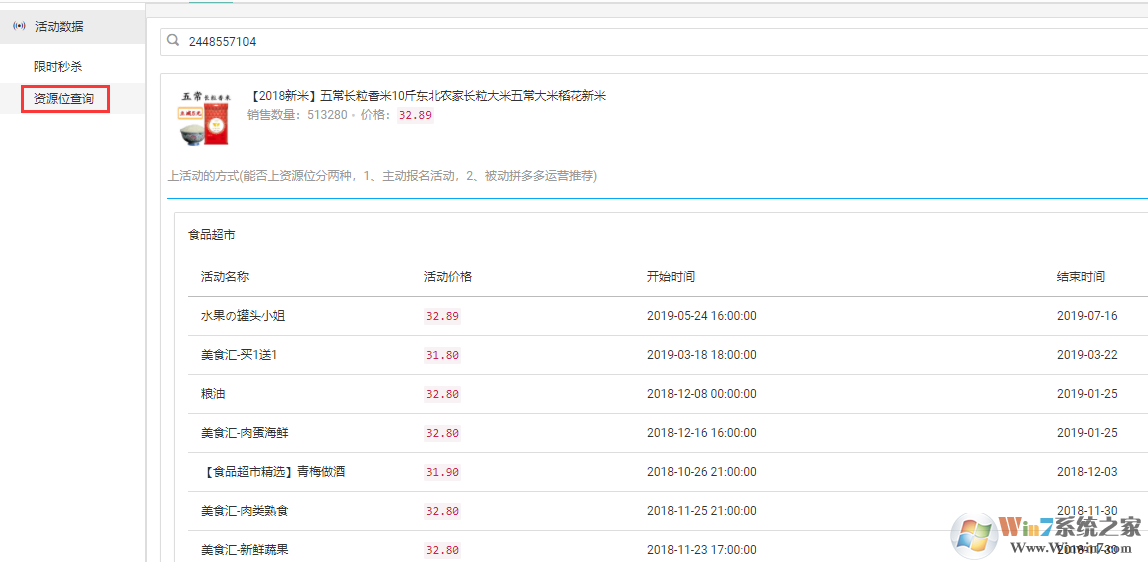Select the 美食汇-买1送1 activity row
The height and width of the screenshot is (562, 1148).
pos(239,355)
